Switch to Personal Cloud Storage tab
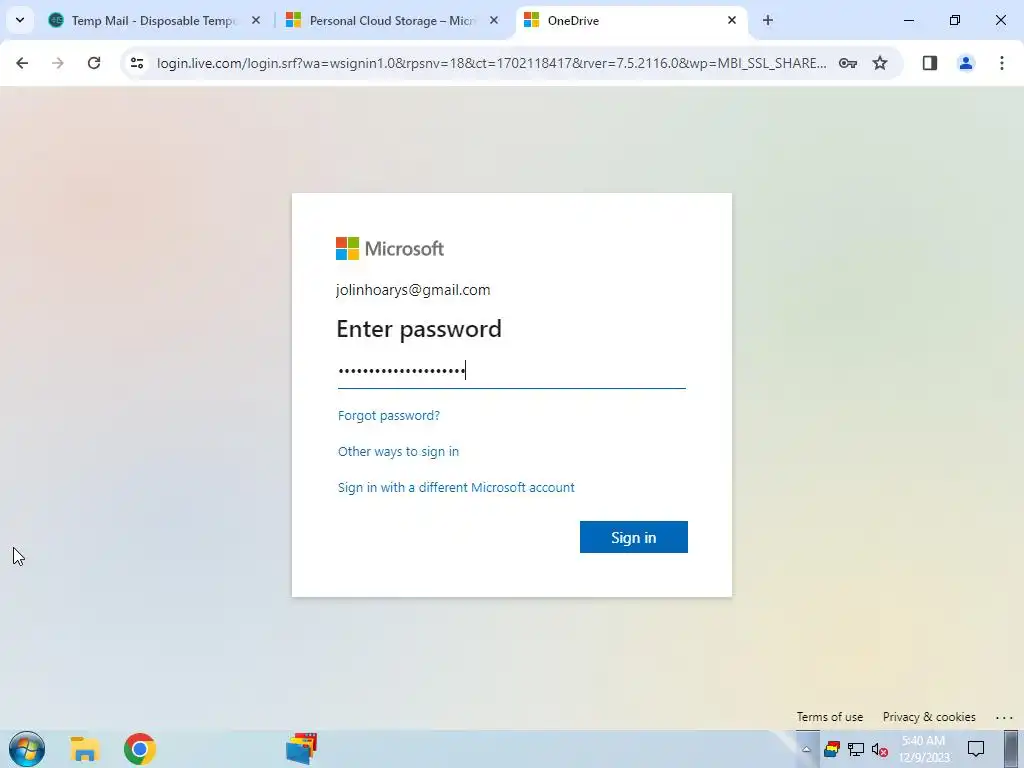Image resolution: width=1024 pixels, height=768 pixels. (392, 21)
